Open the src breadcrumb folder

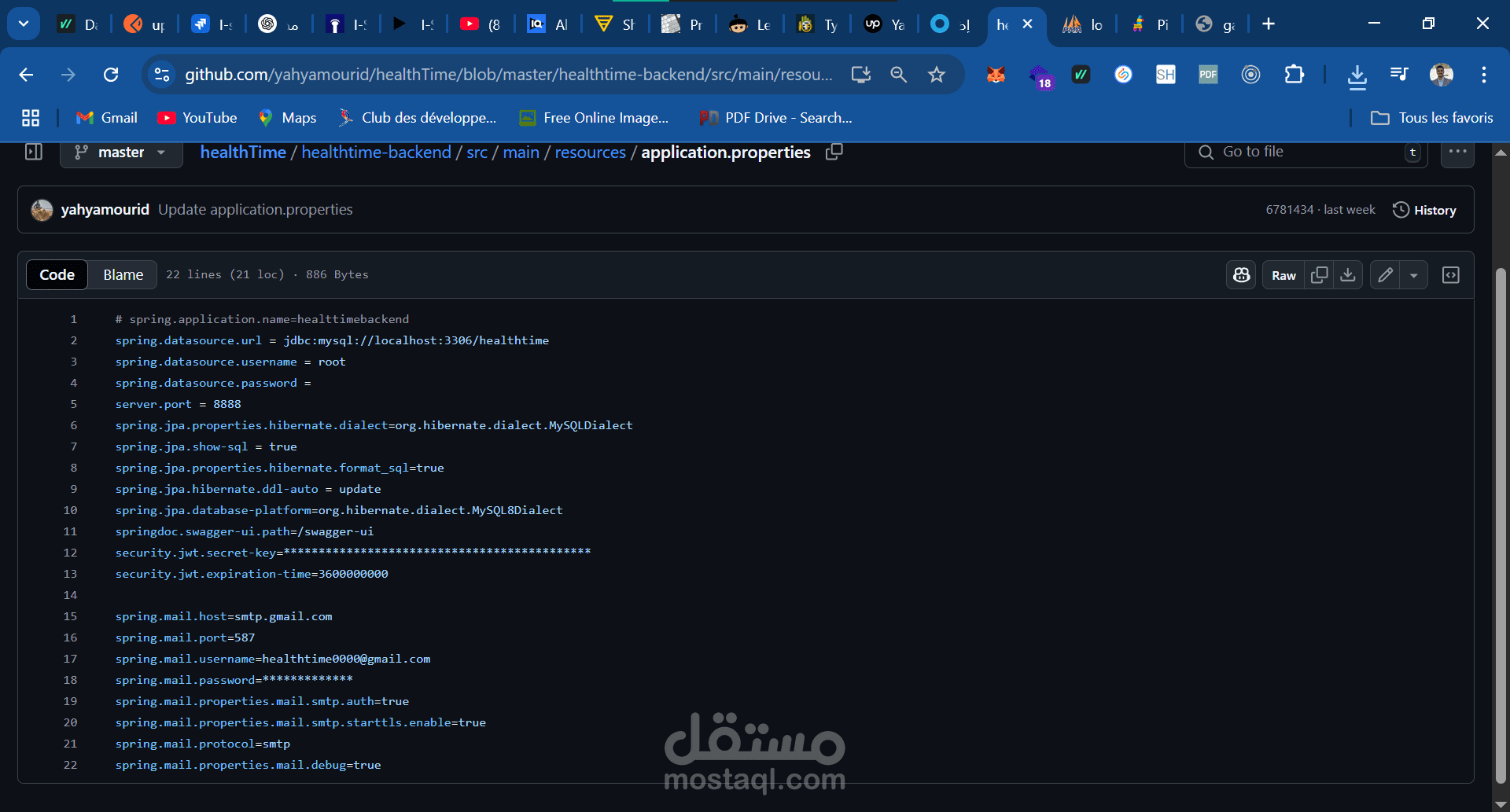[x=477, y=152]
